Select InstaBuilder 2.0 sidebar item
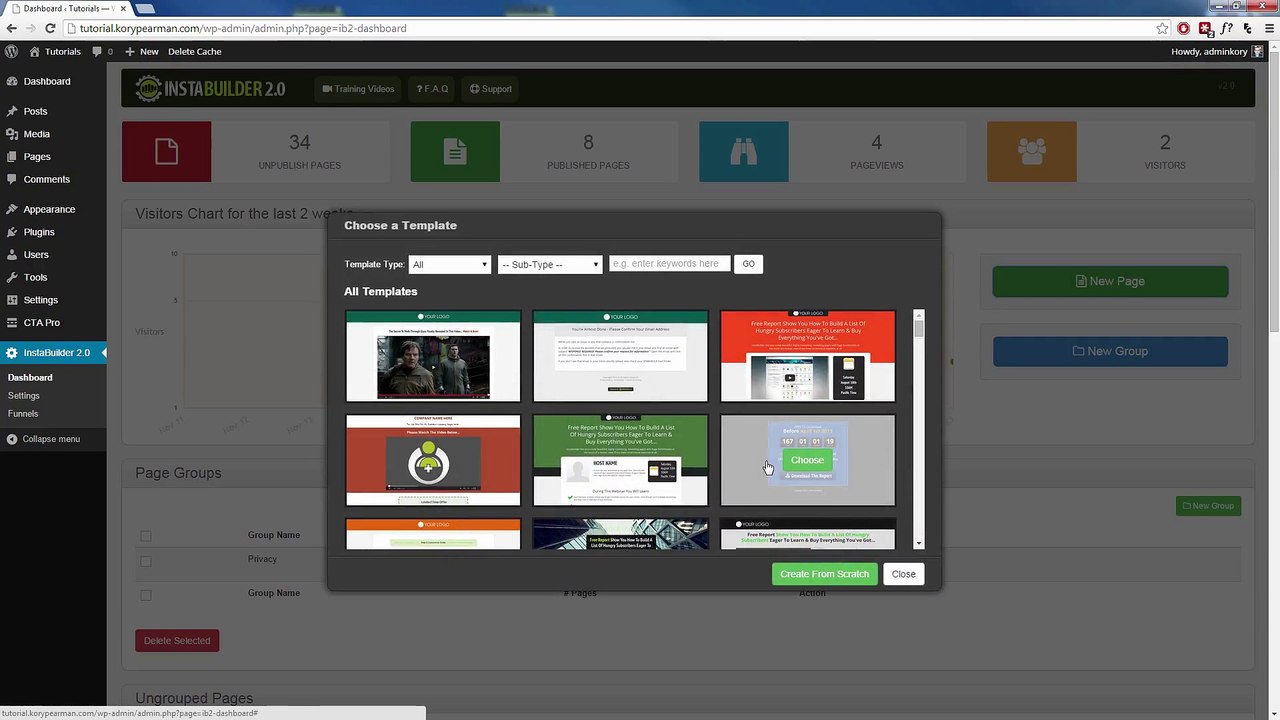The image size is (1280, 720). [x=53, y=353]
